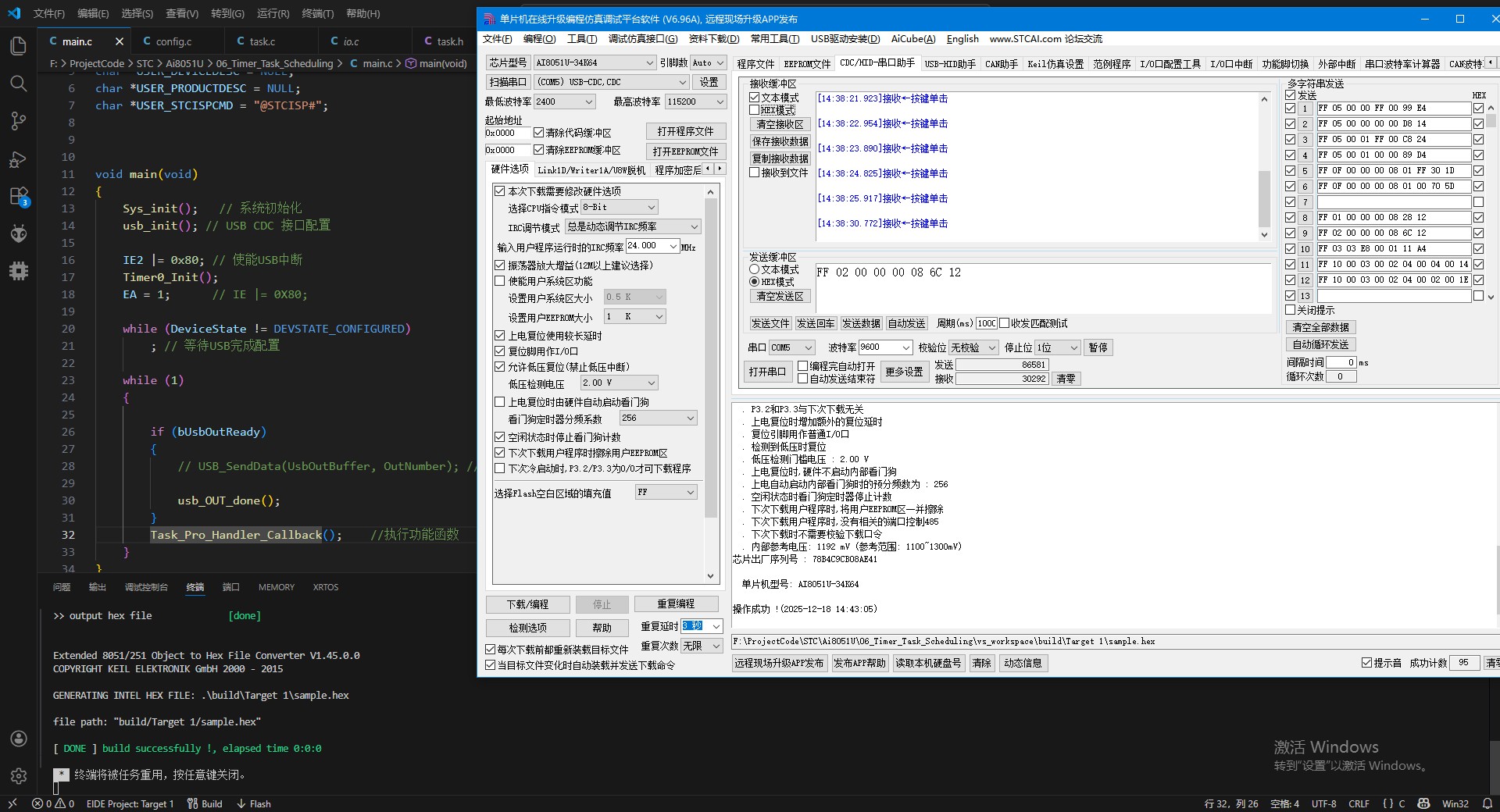Click the 周期(ms) input showing 1000
Viewport: 1500px width, 812px height.
pos(987,323)
